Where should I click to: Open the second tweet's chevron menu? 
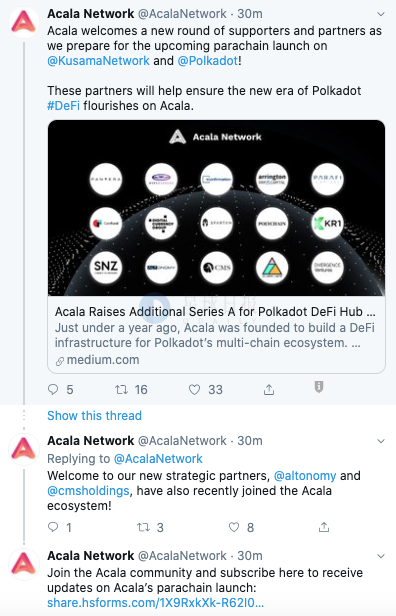tap(381, 441)
